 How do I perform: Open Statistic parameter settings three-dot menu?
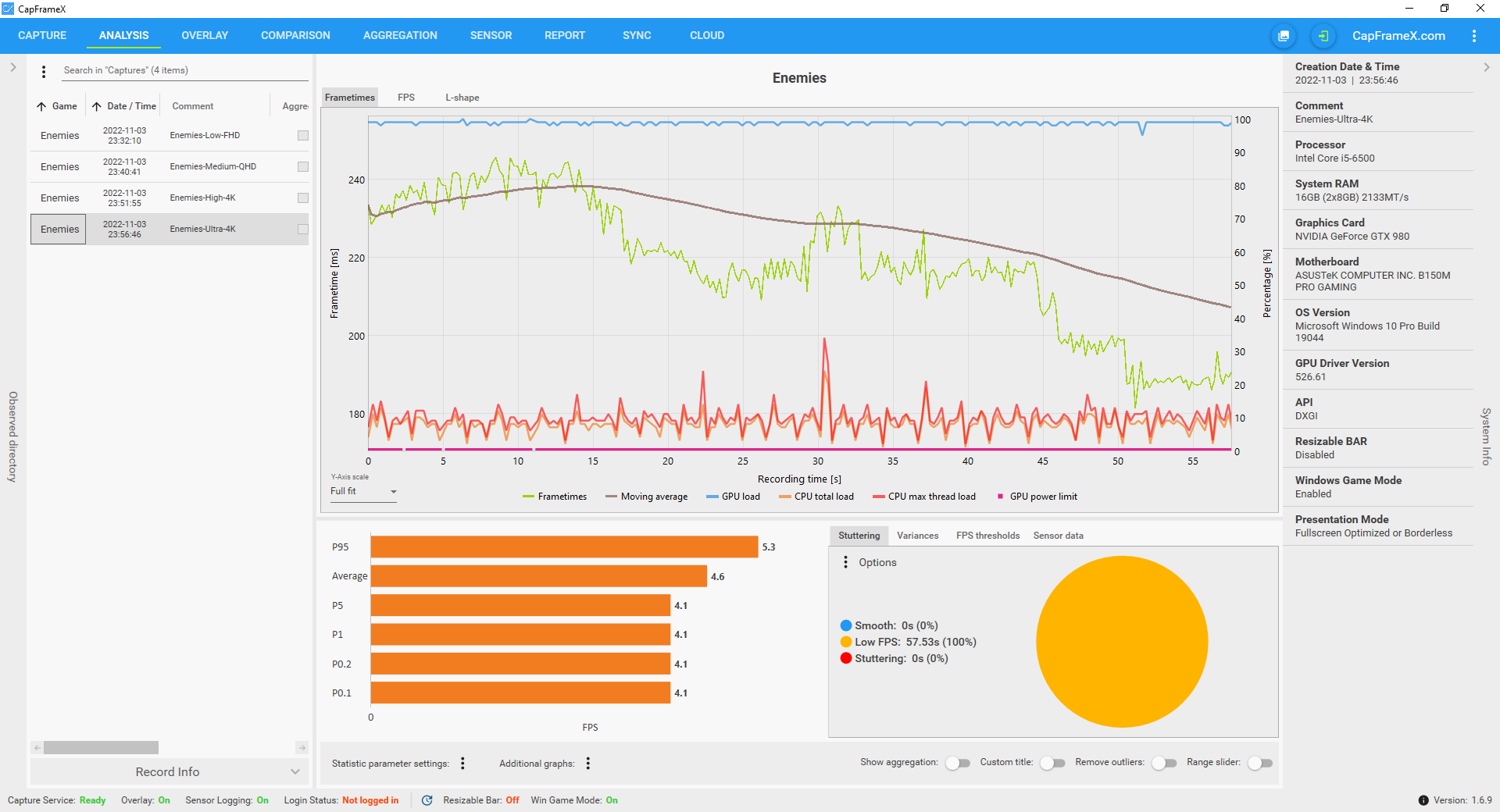point(462,764)
